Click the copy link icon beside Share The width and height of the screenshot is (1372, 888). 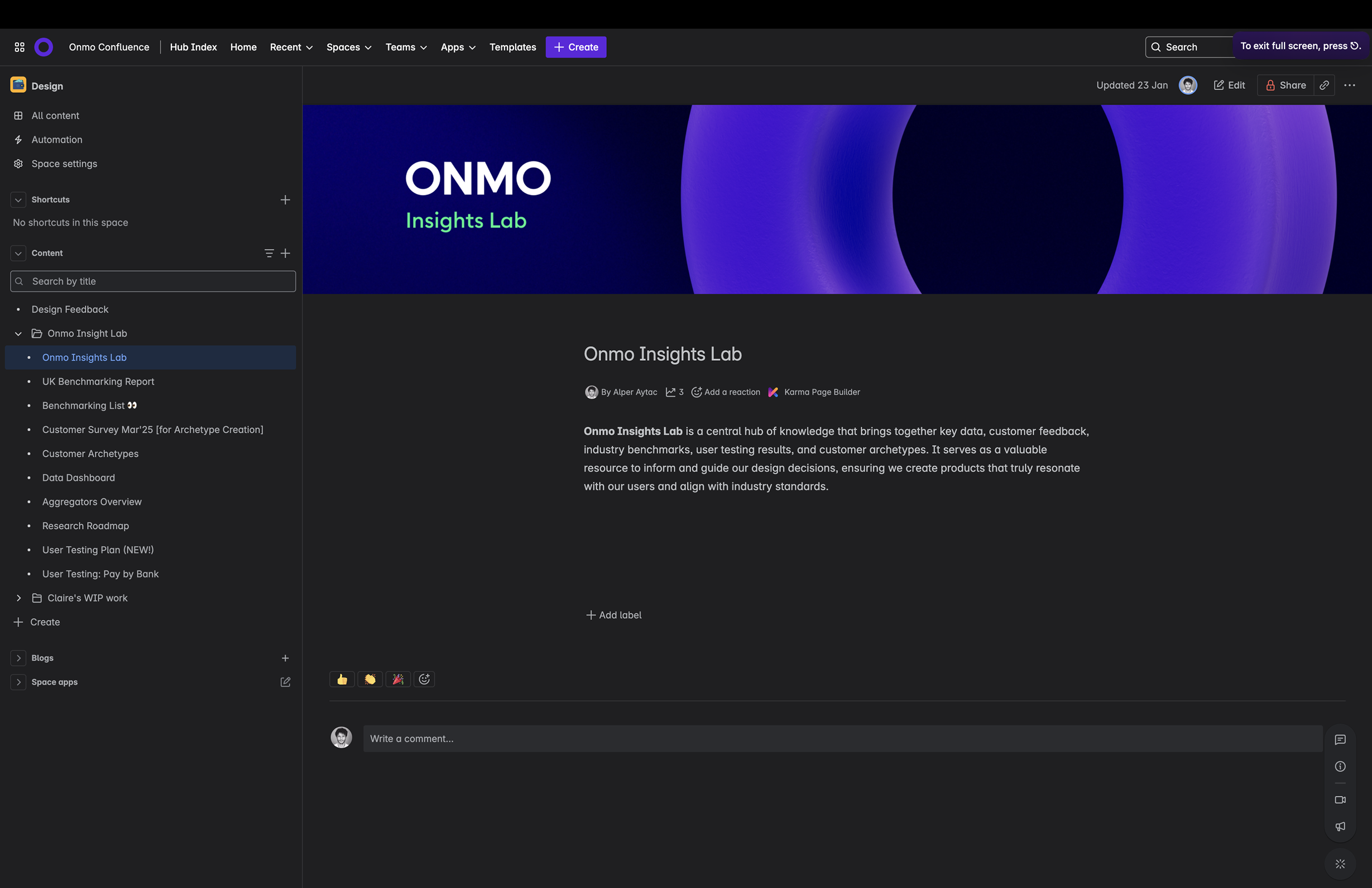(1324, 85)
